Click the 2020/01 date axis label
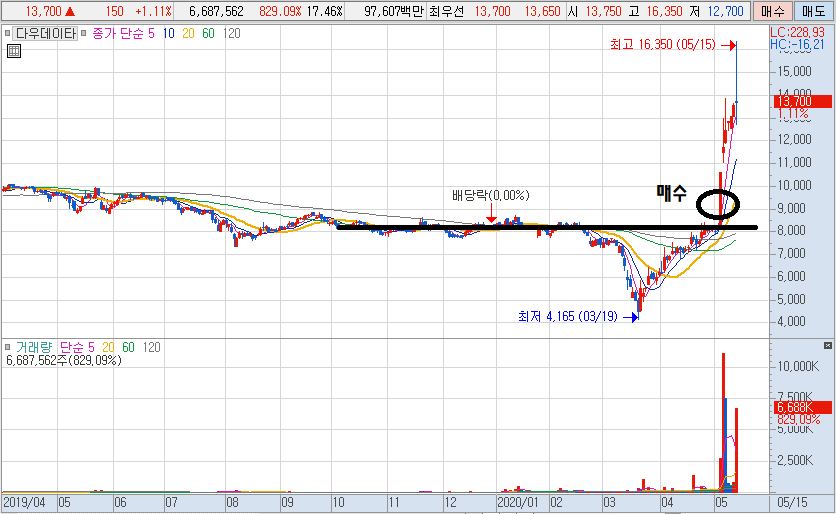The height and width of the screenshot is (514, 836). (x=517, y=502)
